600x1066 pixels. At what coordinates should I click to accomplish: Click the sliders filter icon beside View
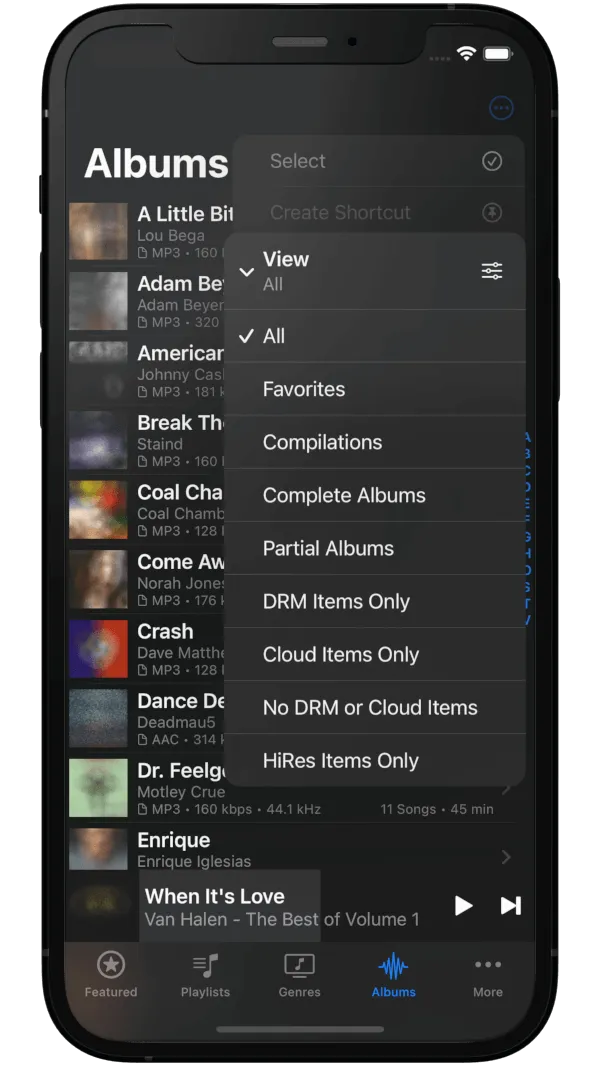(492, 271)
